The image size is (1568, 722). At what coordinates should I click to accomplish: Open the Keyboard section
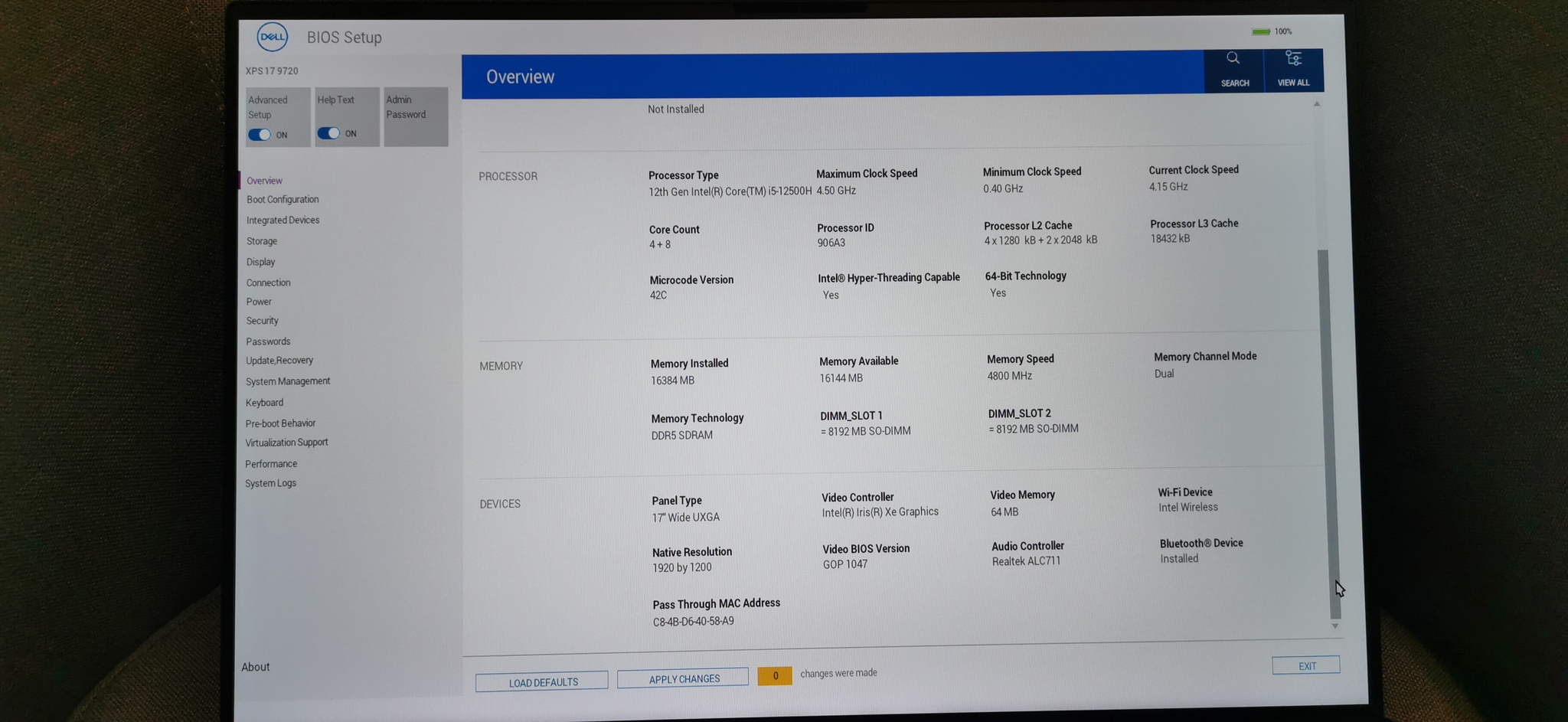pos(264,403)
